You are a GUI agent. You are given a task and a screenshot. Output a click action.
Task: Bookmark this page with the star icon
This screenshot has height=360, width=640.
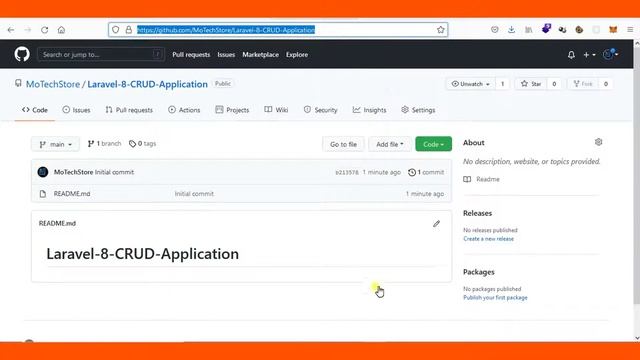(x=440, y=30)
